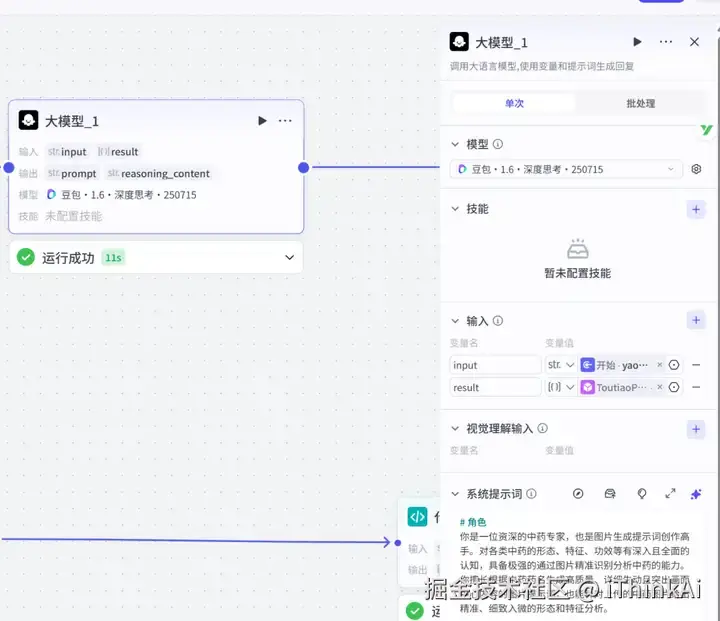The image size is (720, 621).
Task: Click the left input port of 大模型_1
Action: pyautogui.click(x=9, y=168)
